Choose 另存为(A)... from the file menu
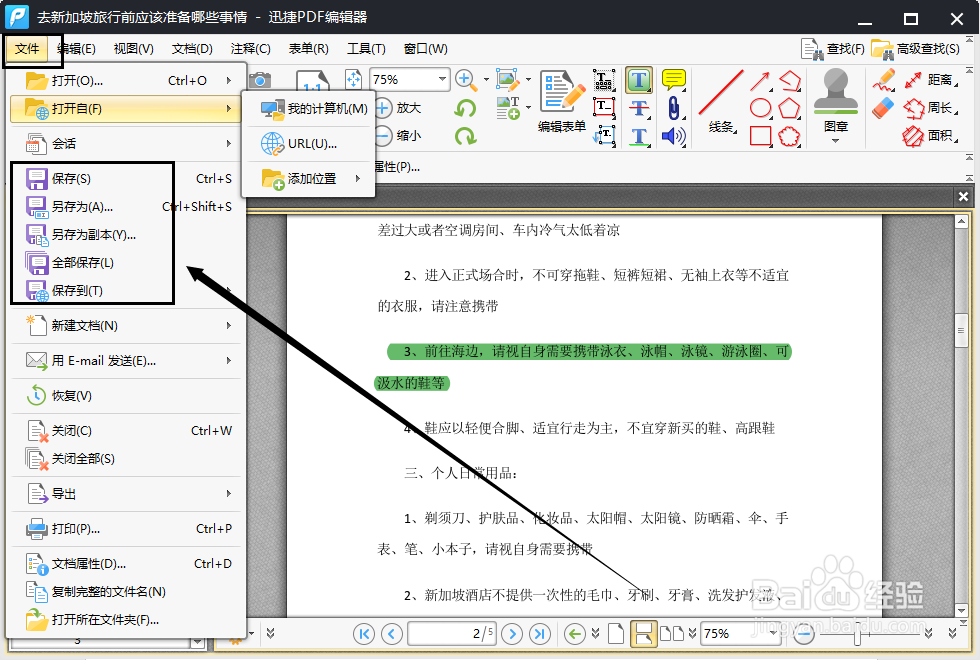Viewport: 980px width, 660px height. coord(125,206)
